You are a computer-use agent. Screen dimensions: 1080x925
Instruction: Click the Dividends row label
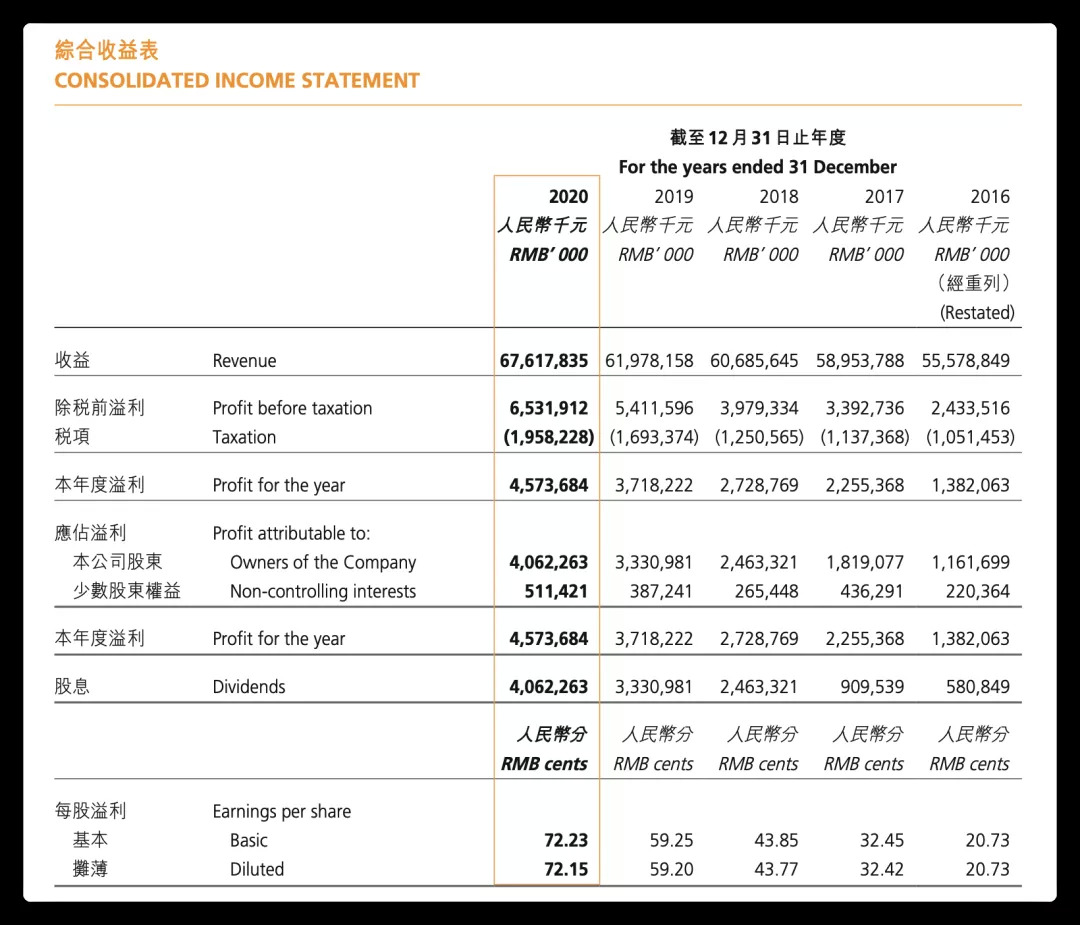point(249,687)
